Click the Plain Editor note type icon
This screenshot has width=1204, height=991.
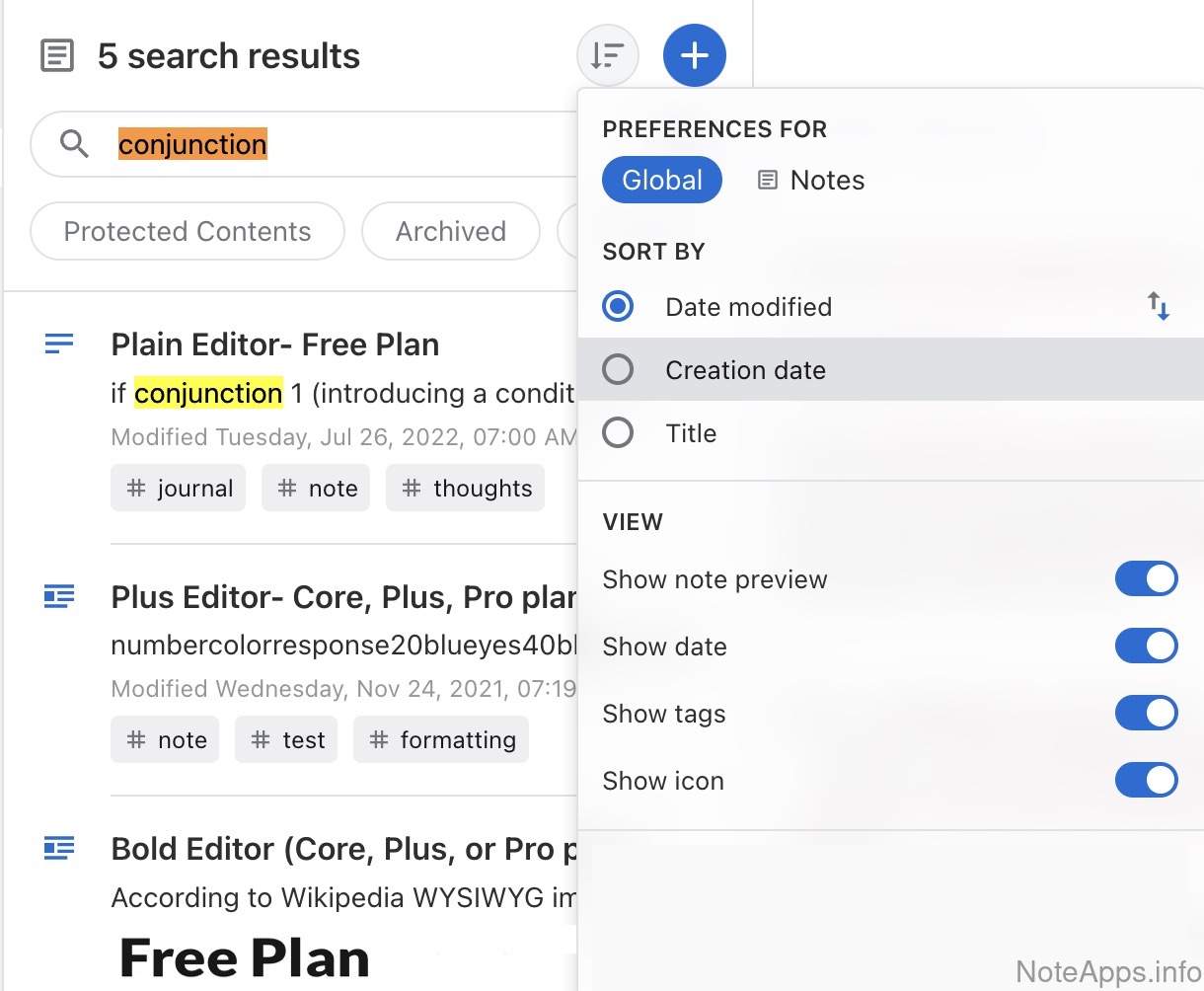click(x=59, y=343)
